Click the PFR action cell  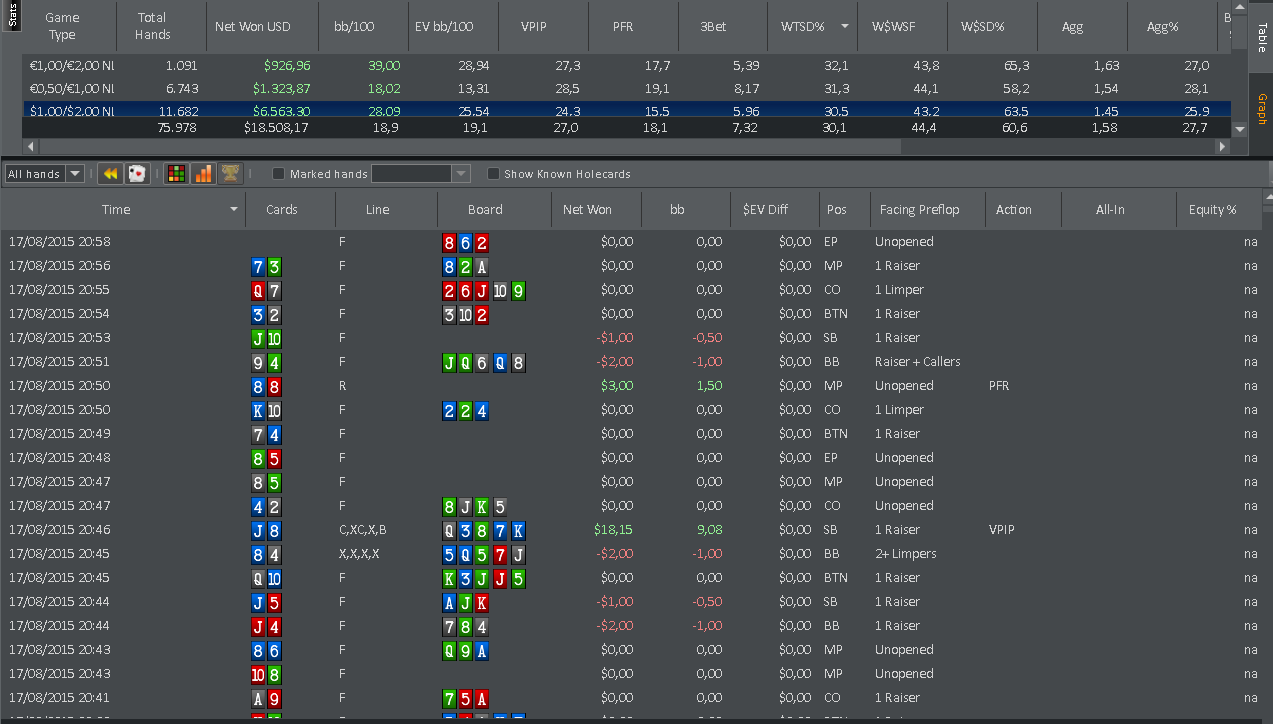click(999, 386)
